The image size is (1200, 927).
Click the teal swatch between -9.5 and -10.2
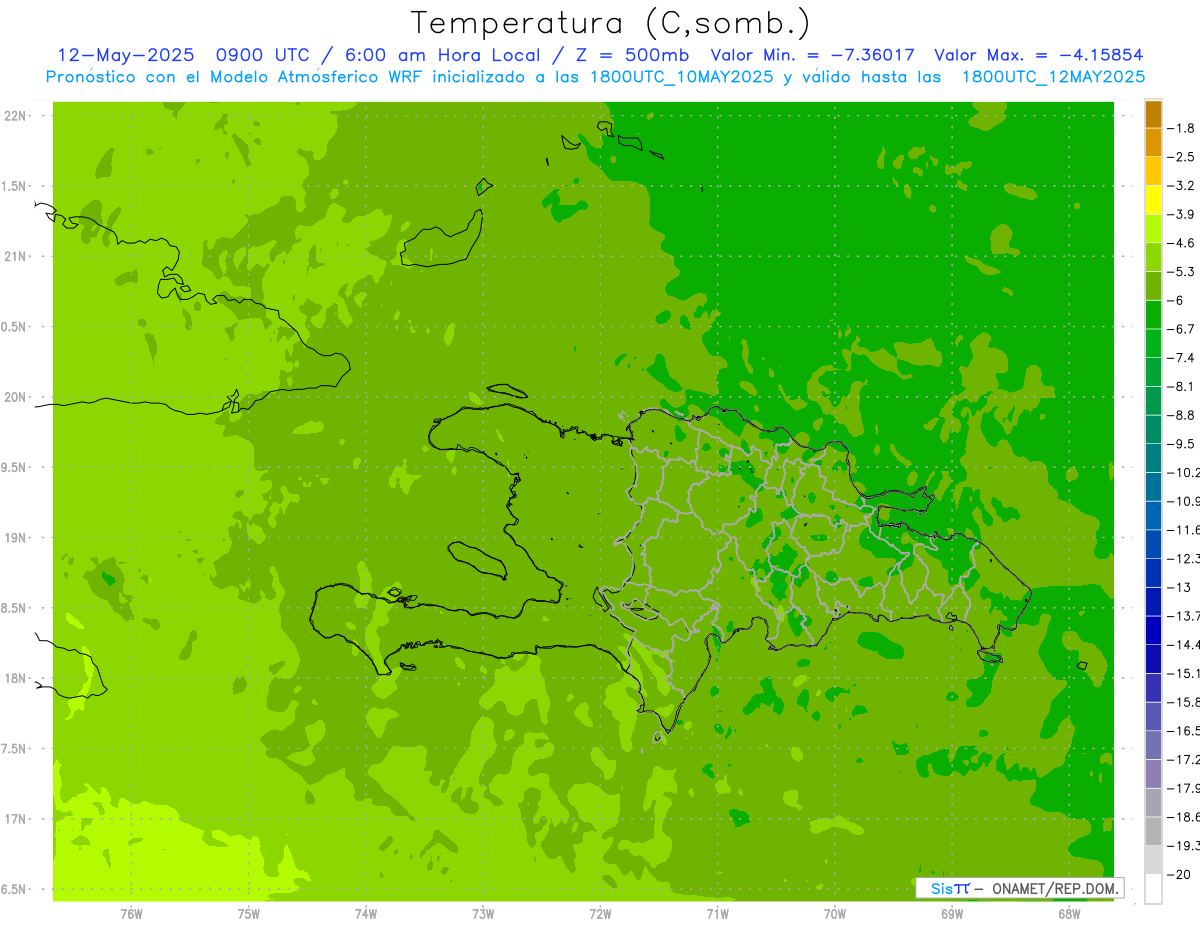[1153, 458]
